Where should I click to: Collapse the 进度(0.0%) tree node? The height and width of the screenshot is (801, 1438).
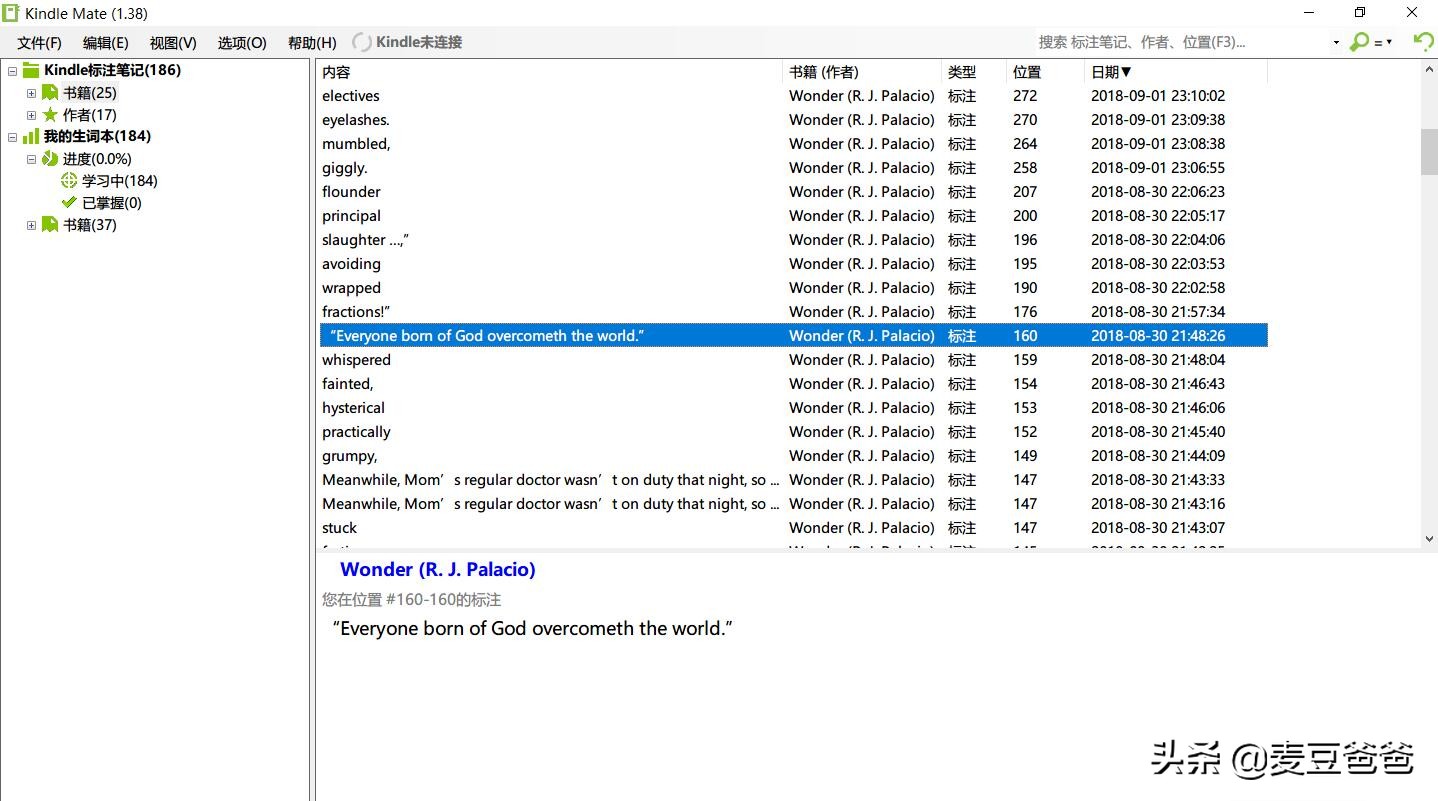tap(31, 159)
